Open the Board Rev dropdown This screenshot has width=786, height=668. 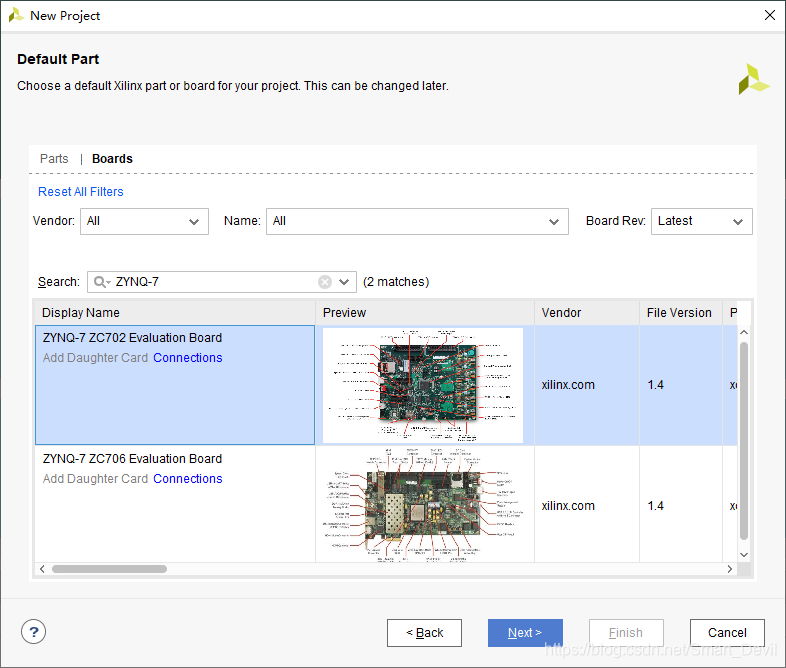[x=701, y=221]
